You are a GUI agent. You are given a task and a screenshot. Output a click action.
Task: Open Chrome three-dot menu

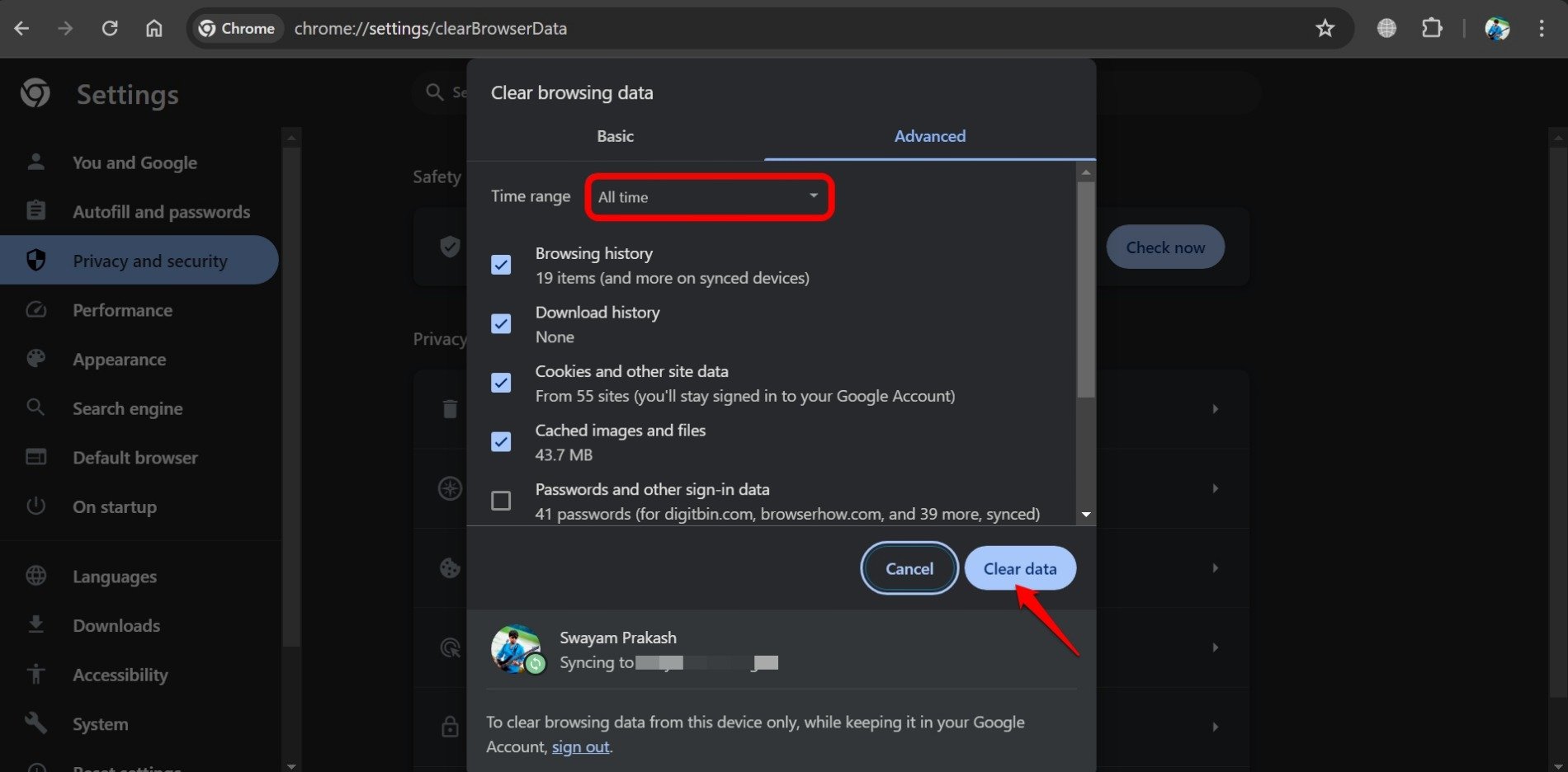[x=1541, y=29]
